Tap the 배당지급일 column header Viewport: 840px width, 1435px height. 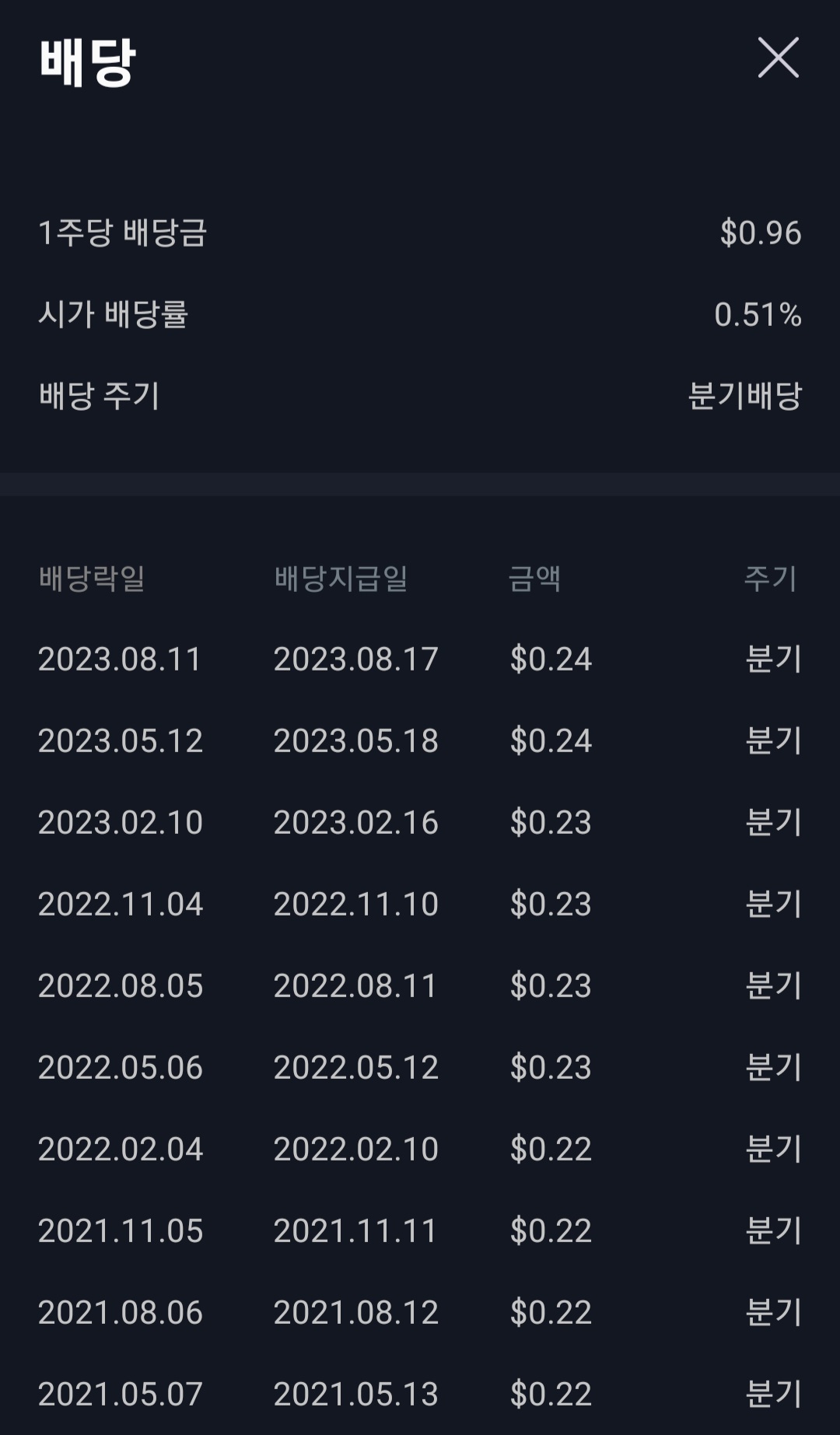tap(341, 578)
